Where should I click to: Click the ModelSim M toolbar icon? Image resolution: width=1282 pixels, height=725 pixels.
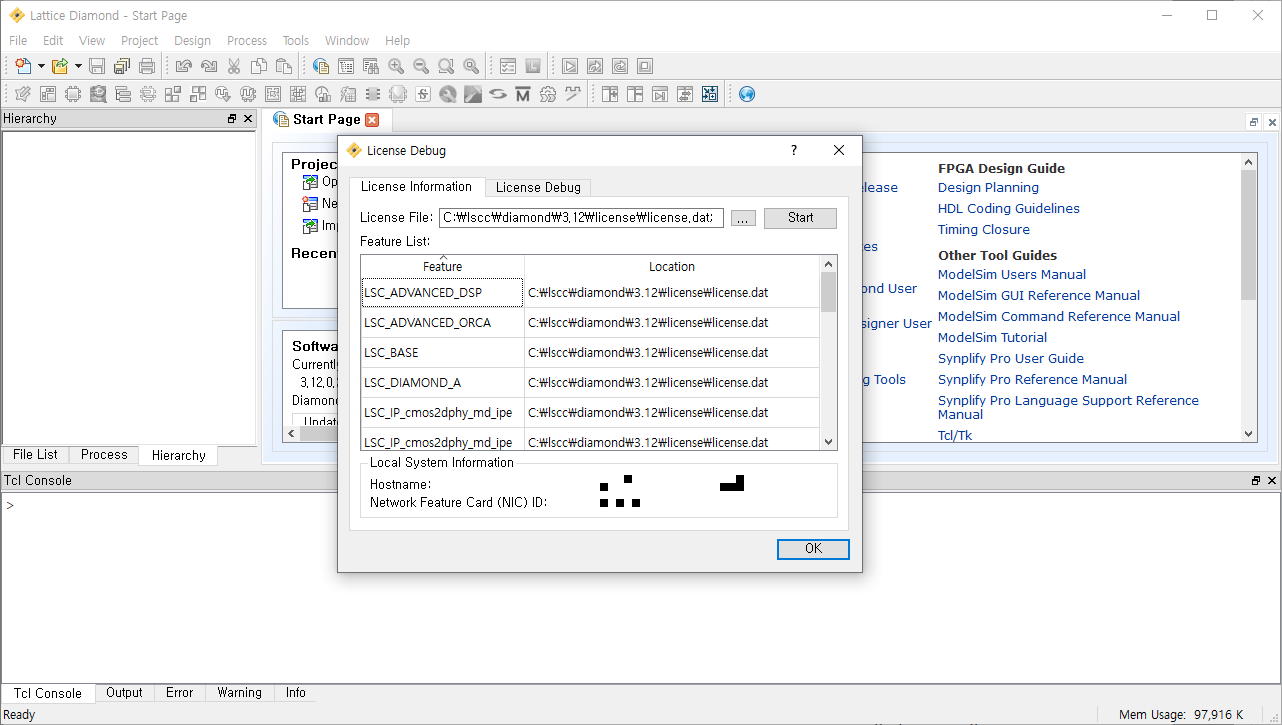pyautogui.click(x=523, y=94)
